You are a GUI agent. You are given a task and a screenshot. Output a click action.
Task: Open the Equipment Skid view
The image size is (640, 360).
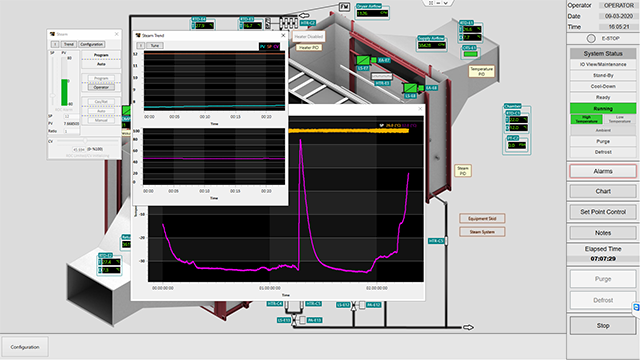pos(482,218)
